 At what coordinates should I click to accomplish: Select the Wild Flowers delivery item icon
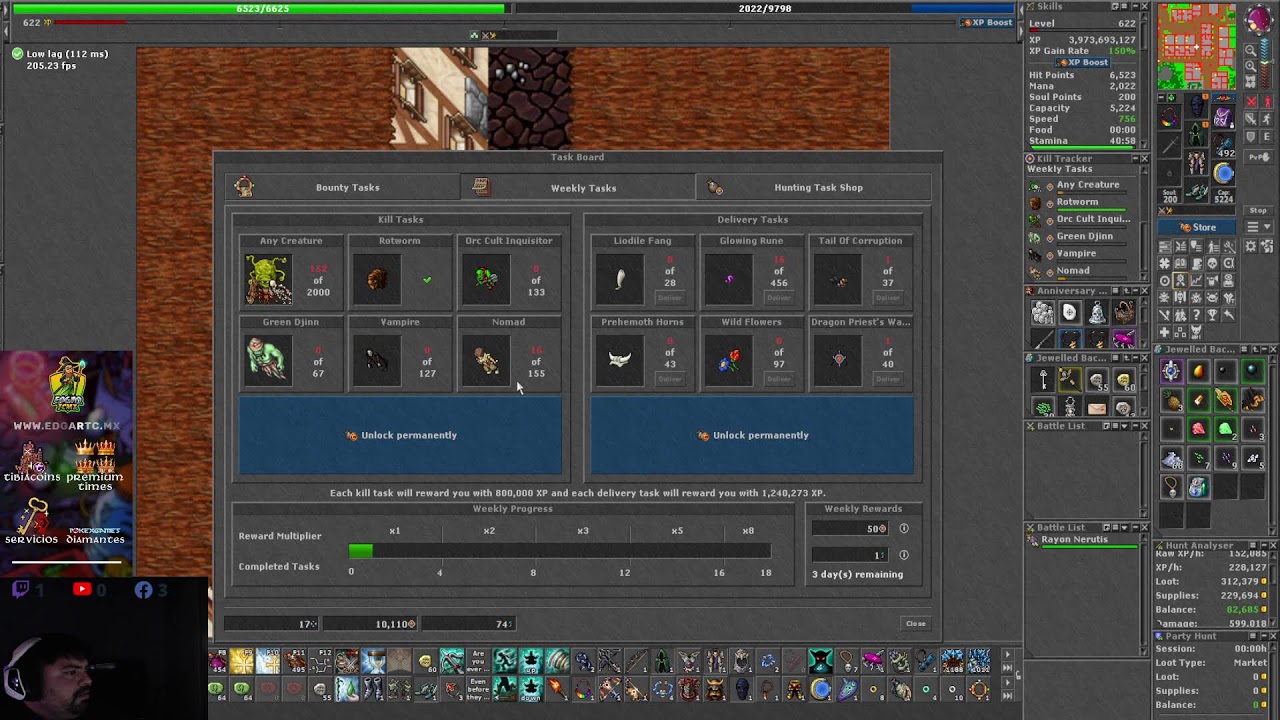point(729,360)
